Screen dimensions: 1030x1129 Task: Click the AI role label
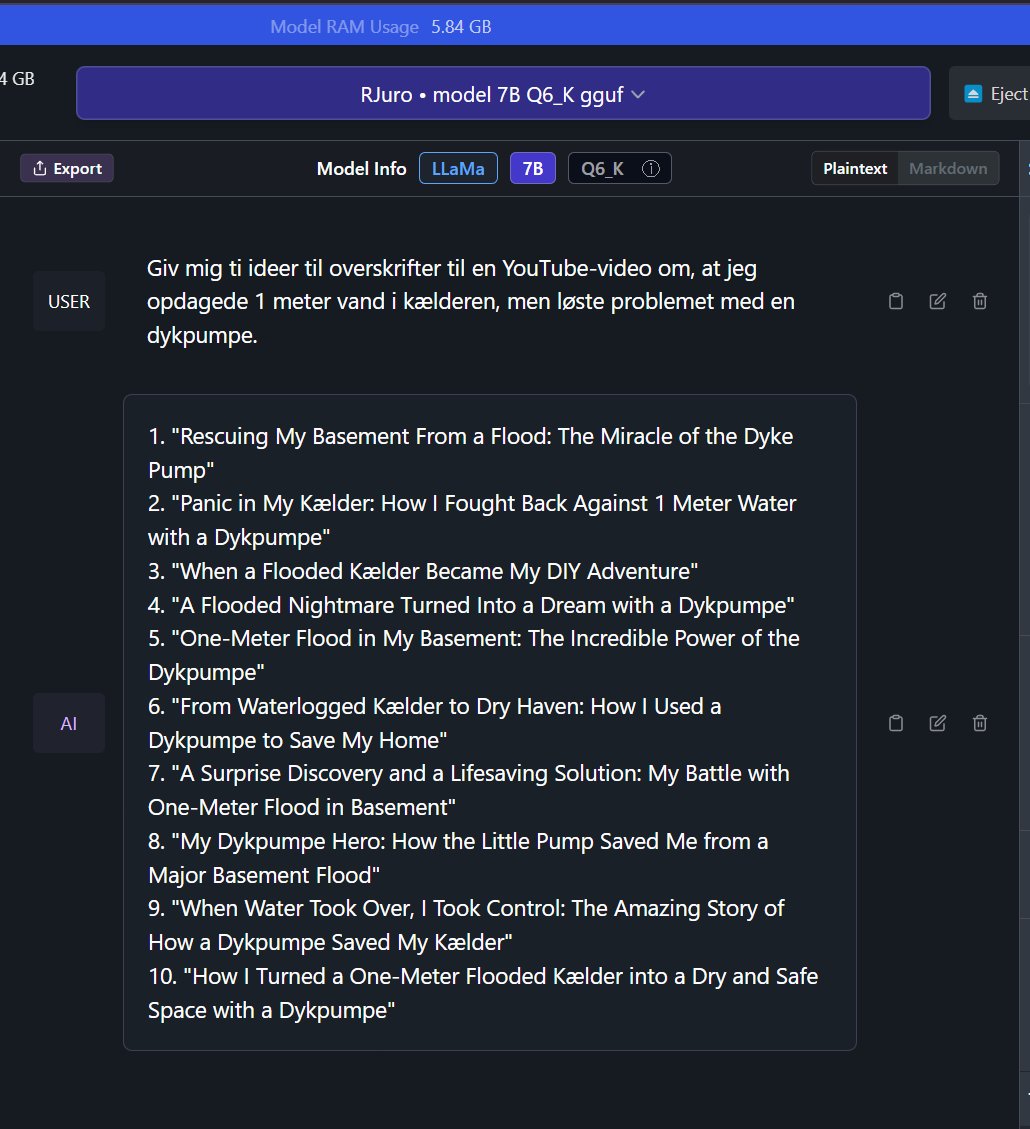coord(69,723)
